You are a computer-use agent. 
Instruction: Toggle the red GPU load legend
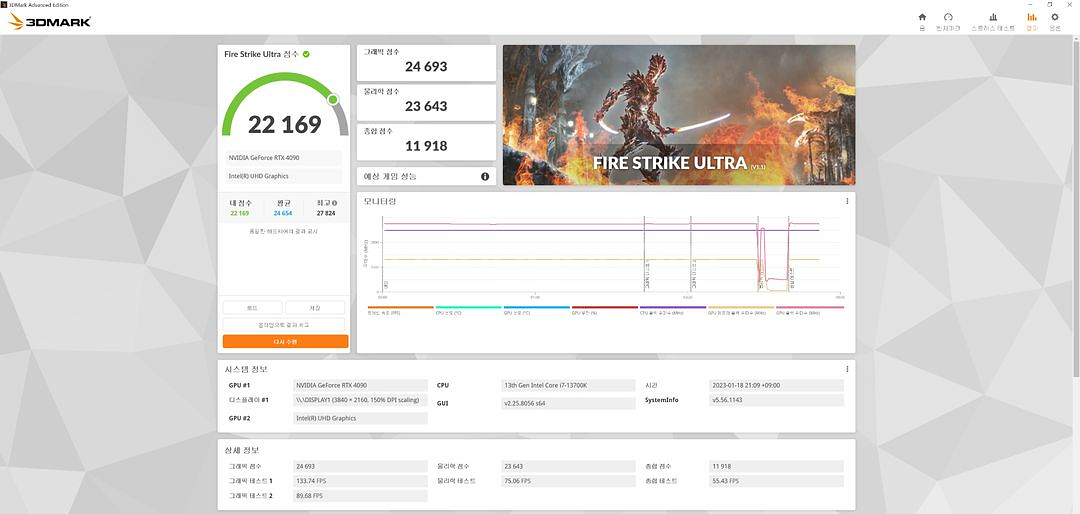click(604, 310)
